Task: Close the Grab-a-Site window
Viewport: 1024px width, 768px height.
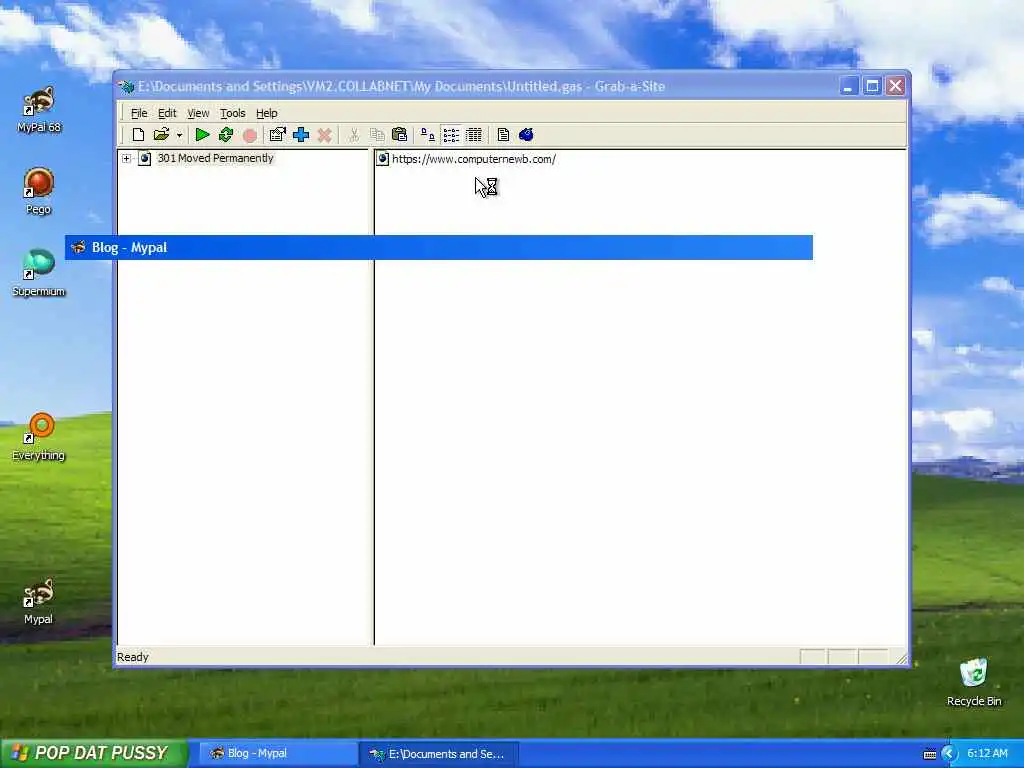Action: [895, 86]
